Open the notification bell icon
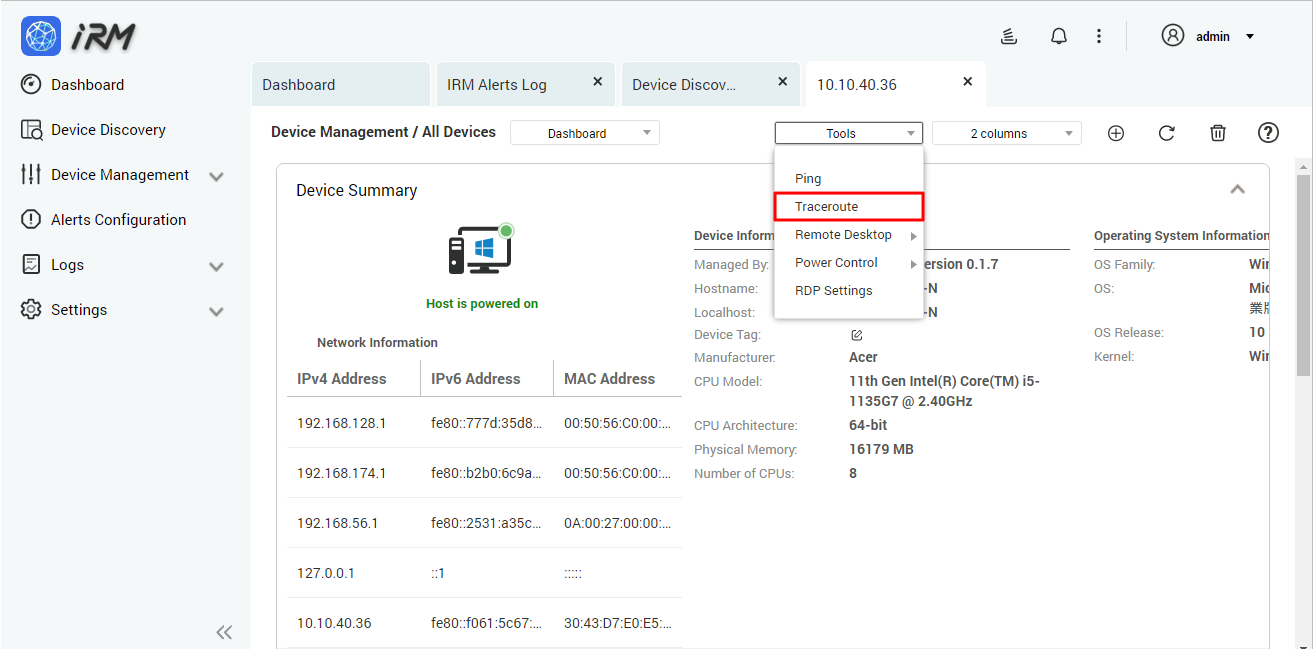 coord(1058,35)
